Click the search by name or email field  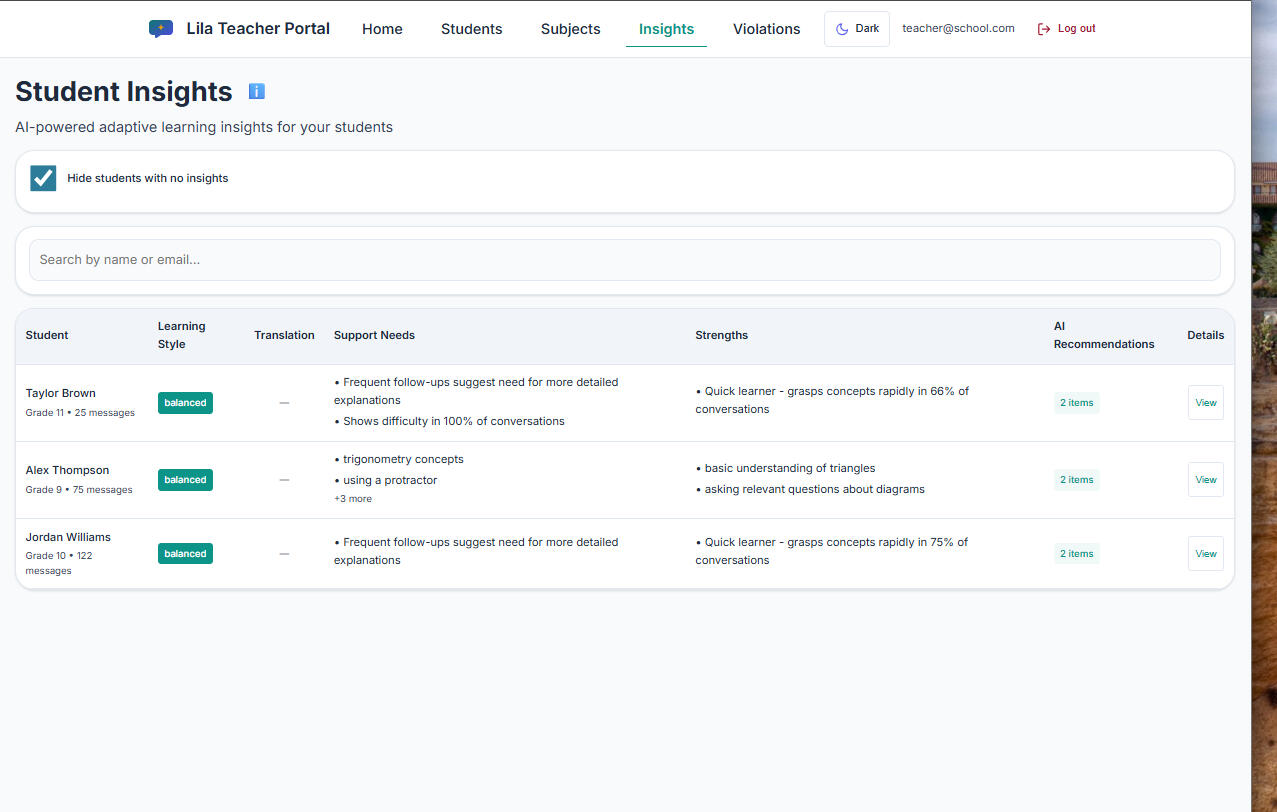coord(624,260)
